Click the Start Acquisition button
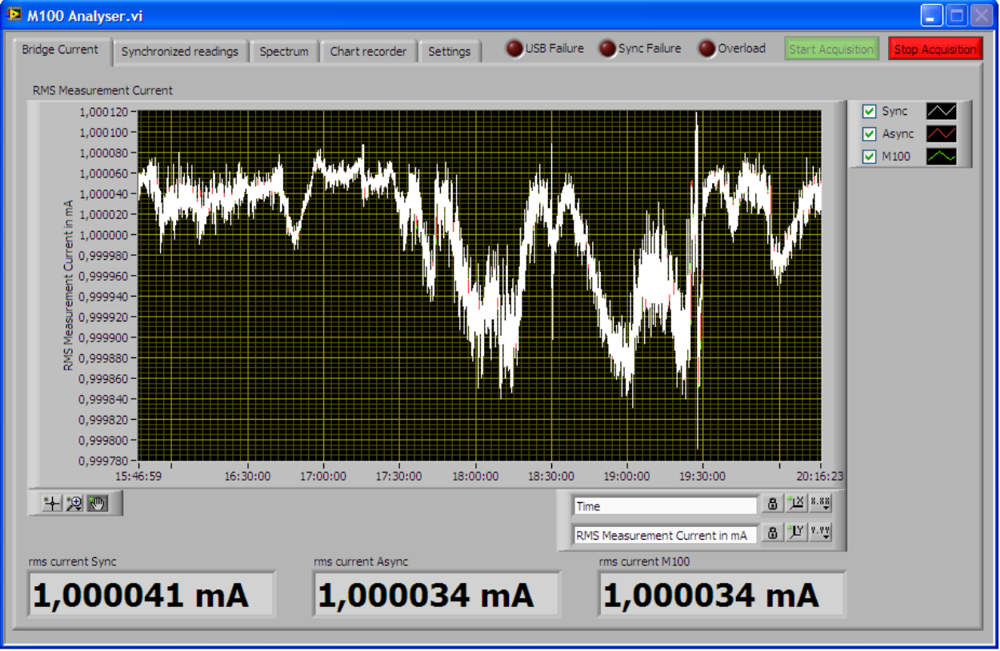The image size is (1000, 651). click(x=831, y=47)
